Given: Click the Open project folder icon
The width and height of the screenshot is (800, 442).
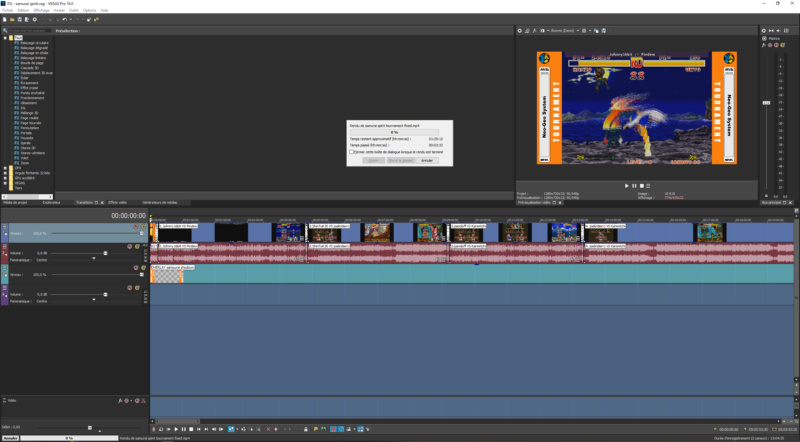Looking at the screenshot, I should click(x=12, y=19).
